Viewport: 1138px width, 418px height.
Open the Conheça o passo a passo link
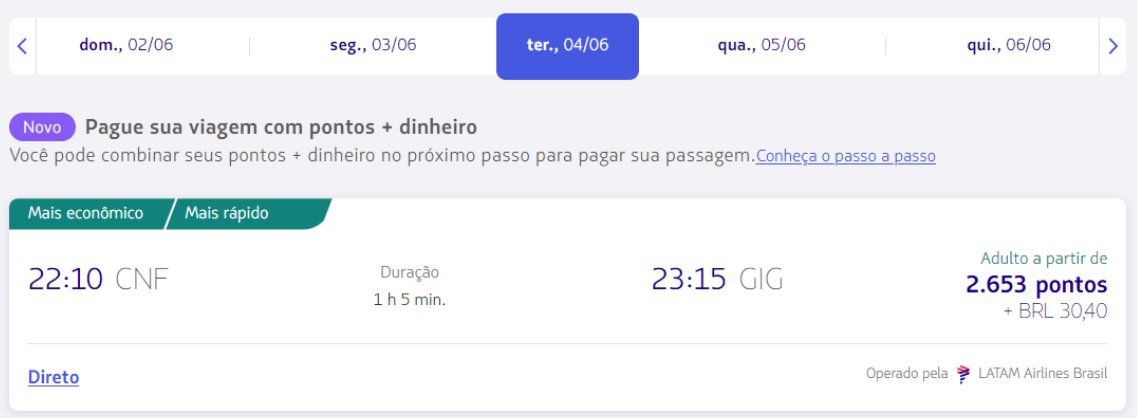846,156
